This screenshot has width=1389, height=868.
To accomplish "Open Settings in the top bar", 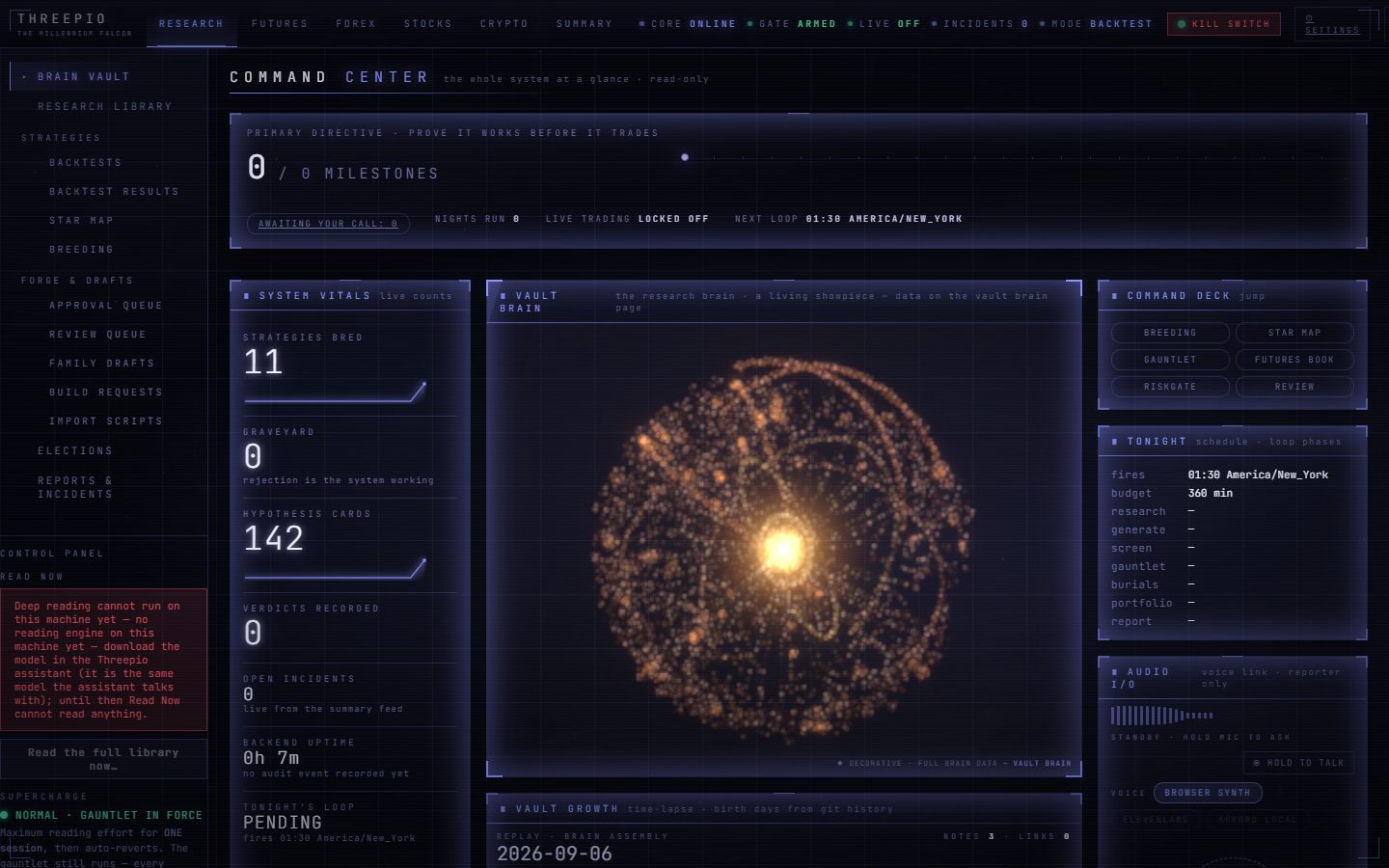I will 1331,24.
